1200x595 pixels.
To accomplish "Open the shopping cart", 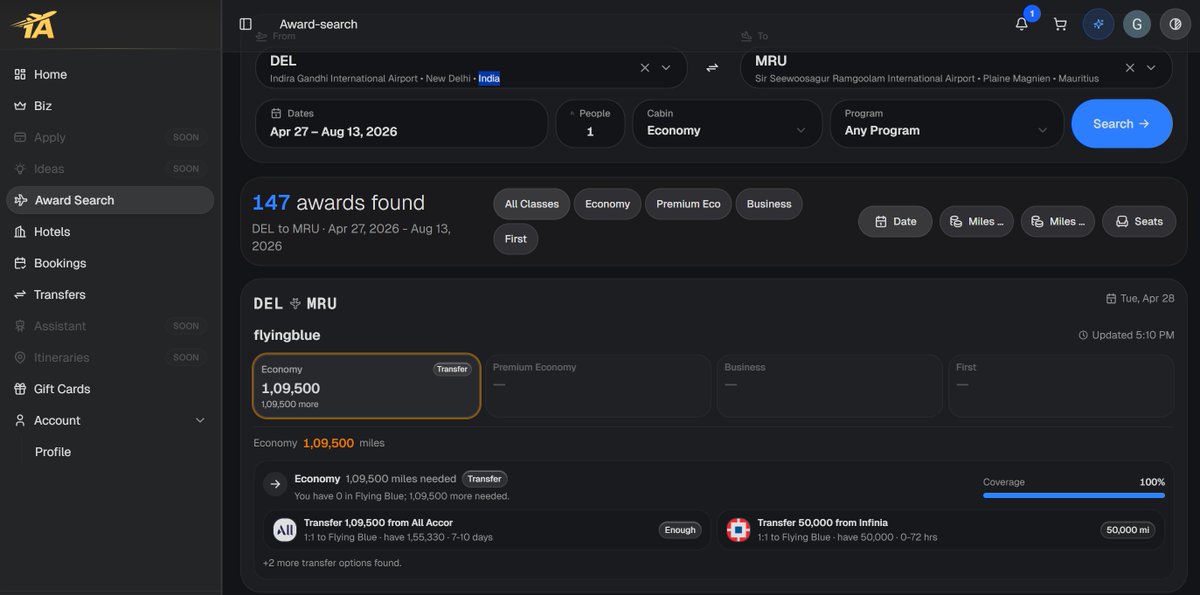I will coord(1060,24).
